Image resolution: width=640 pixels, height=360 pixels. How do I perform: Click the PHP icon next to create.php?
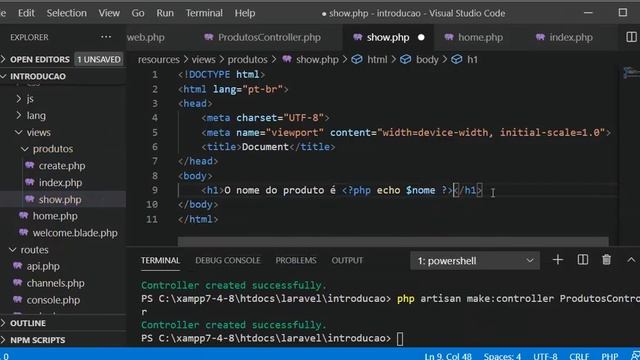(x=30, y=166)
